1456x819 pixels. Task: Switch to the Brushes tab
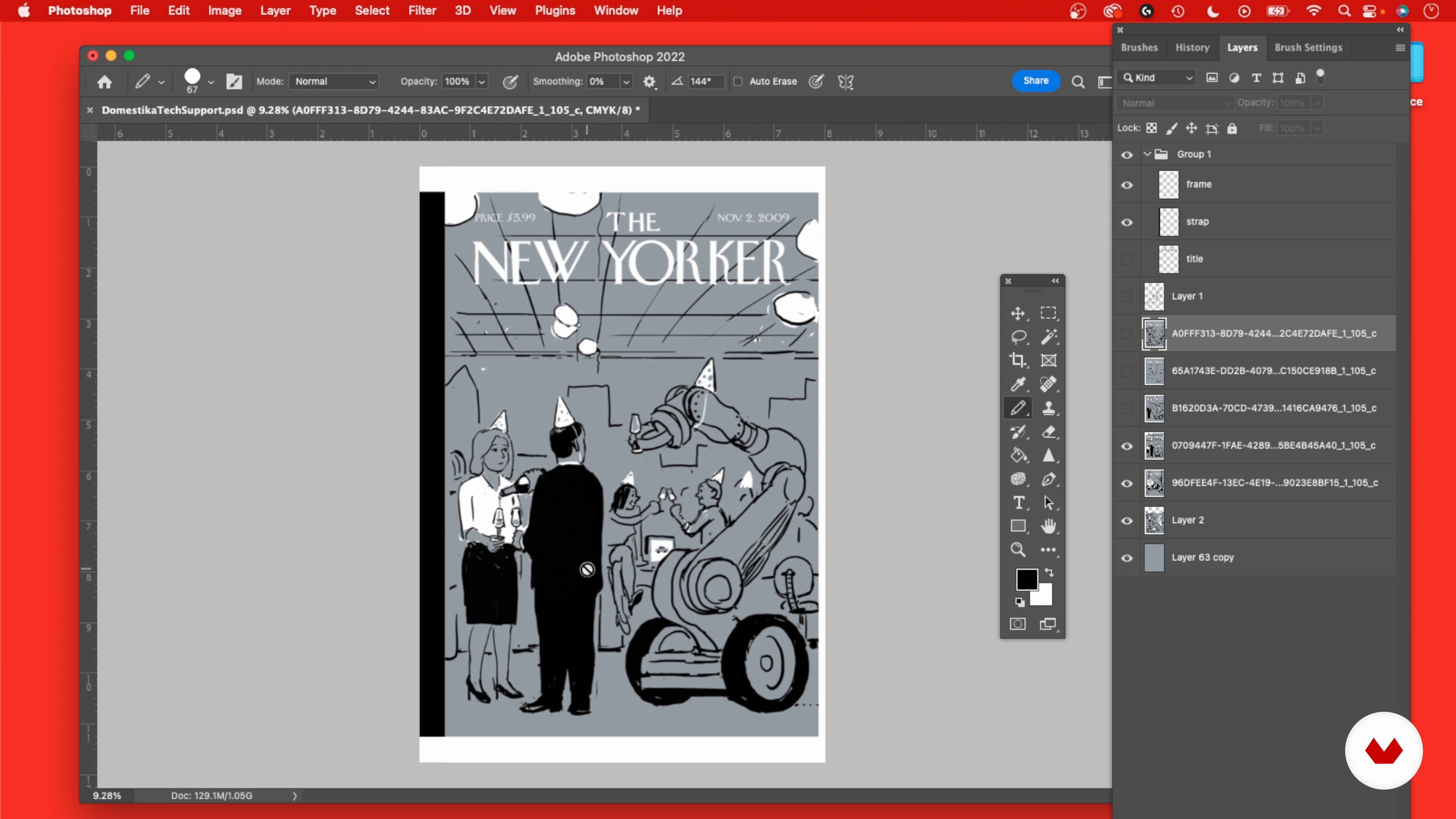coord(1139,48)
